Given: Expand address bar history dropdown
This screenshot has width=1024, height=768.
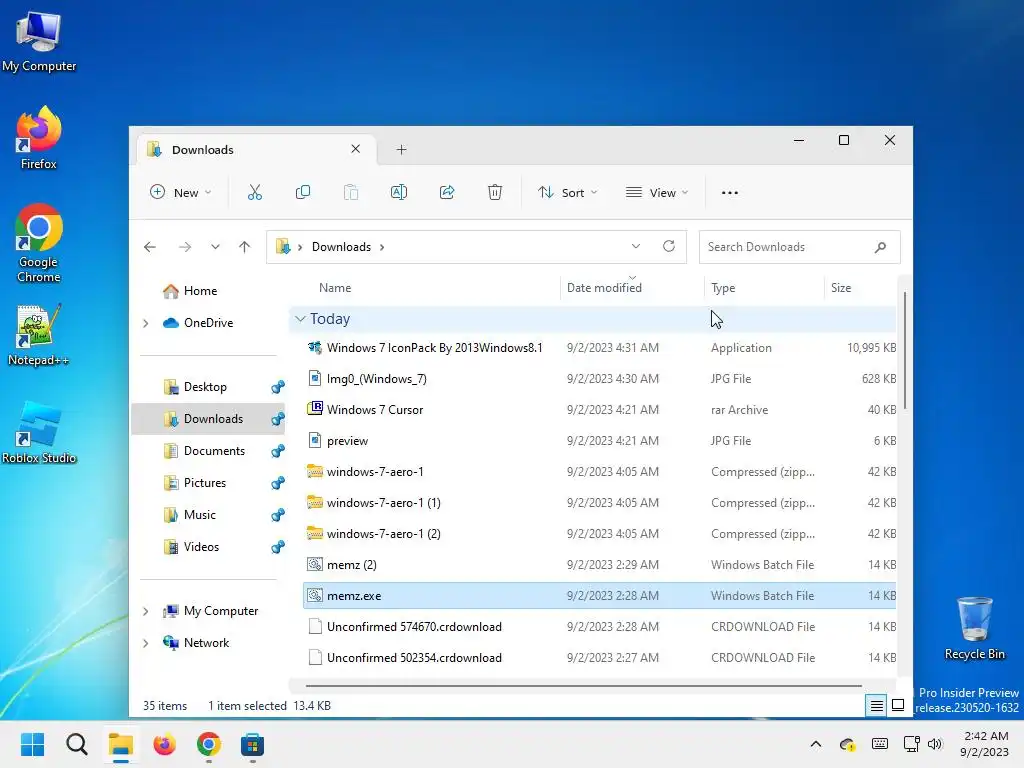Looking at the screenshot, I should [x=635, y=246].
